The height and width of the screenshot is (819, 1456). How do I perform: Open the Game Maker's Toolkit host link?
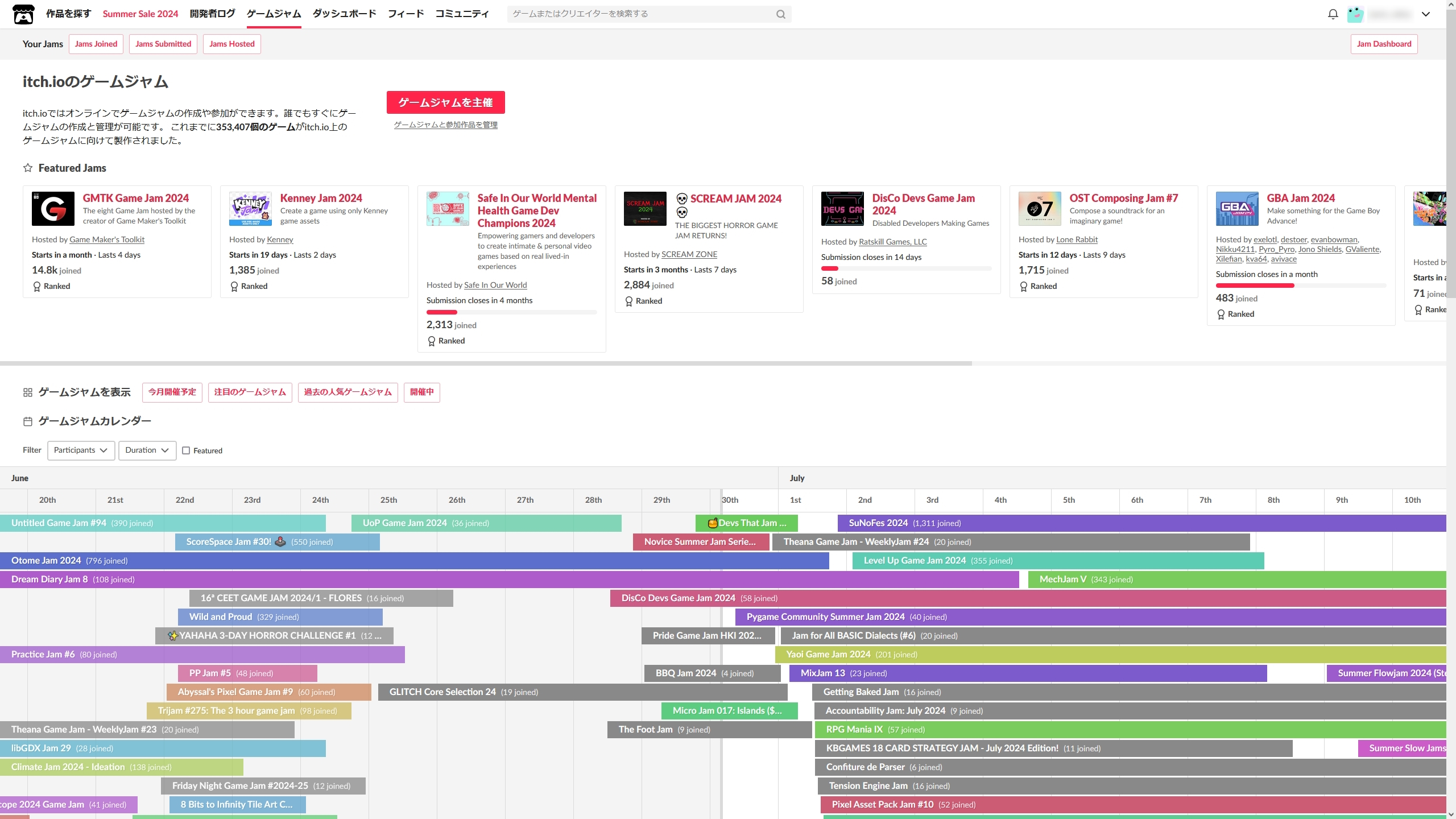tap(107, 239)
